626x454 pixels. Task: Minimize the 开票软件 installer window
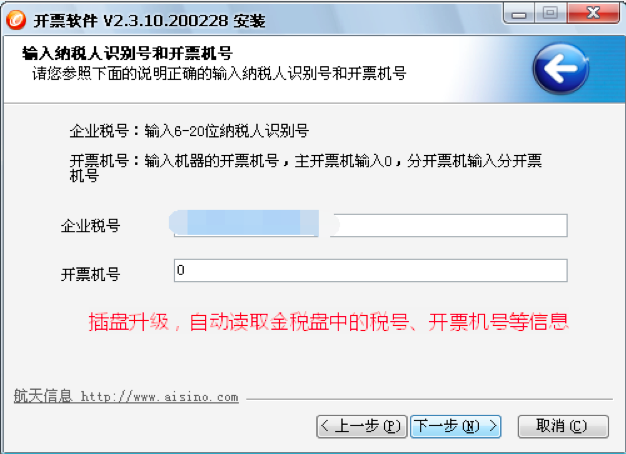(519, 14)
